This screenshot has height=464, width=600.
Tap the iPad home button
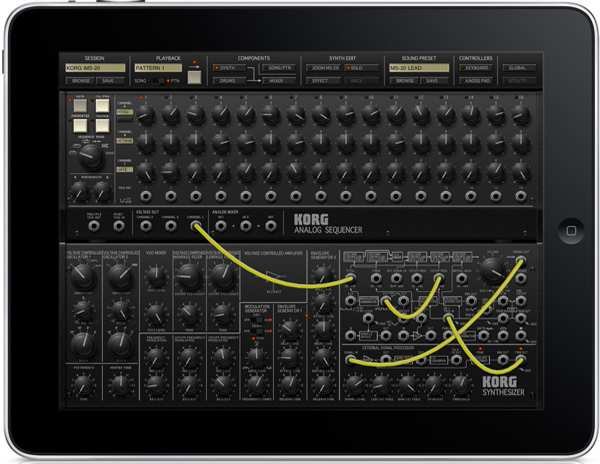[571, 231]
